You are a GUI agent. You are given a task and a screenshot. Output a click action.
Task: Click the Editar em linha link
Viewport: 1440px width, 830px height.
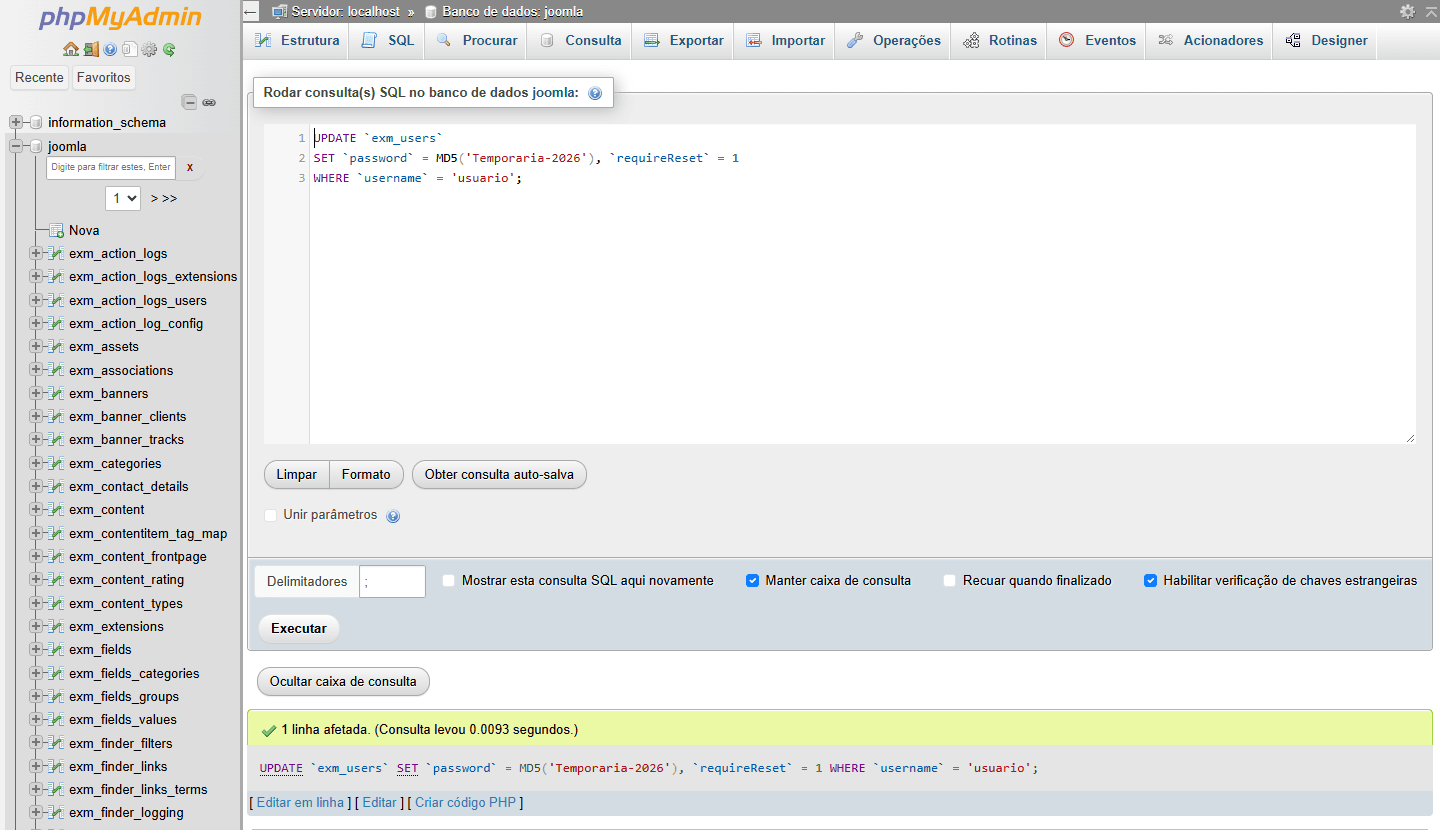tap(301, 802)
